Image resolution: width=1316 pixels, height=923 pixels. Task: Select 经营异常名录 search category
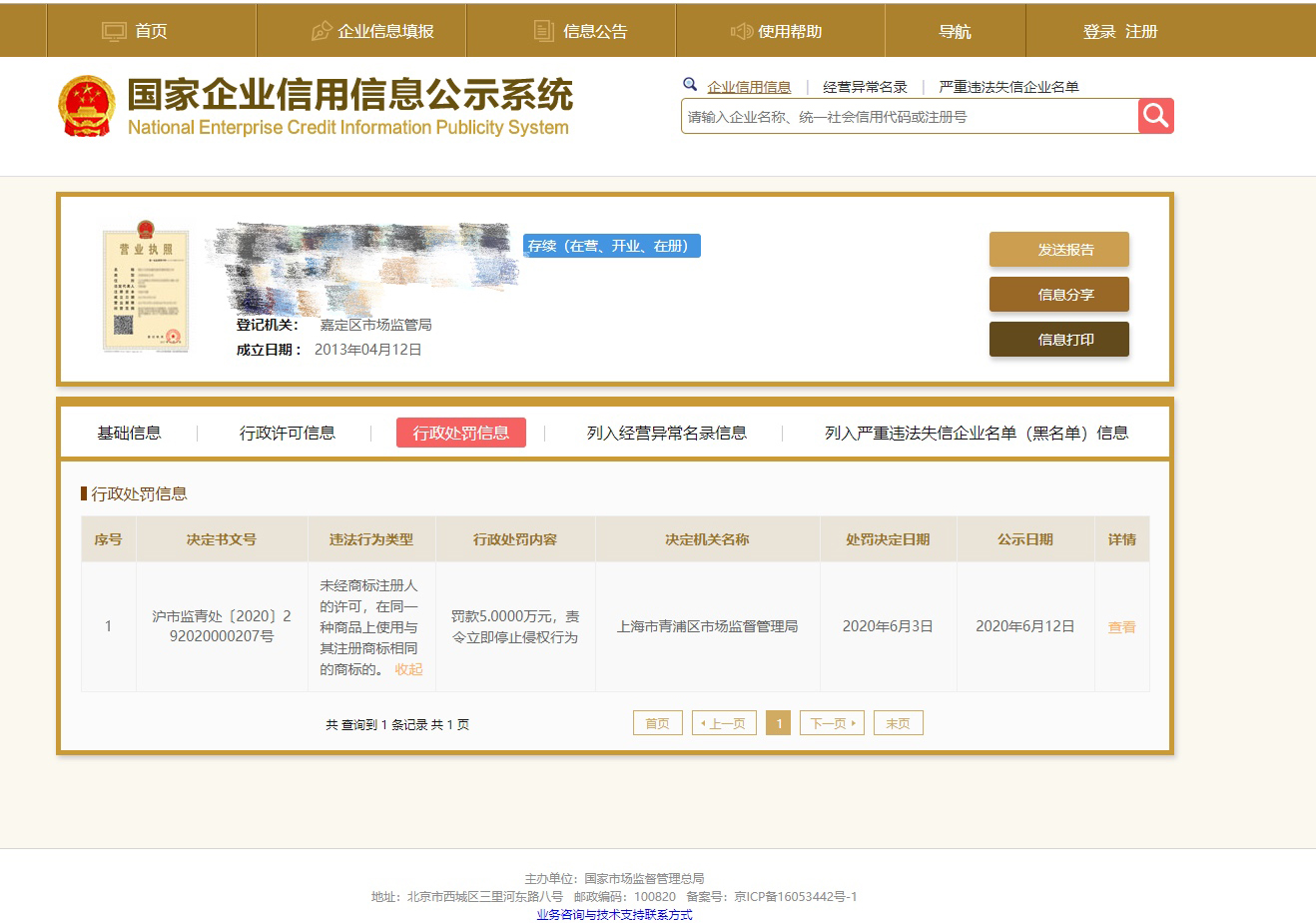click(x=865, y=87)
